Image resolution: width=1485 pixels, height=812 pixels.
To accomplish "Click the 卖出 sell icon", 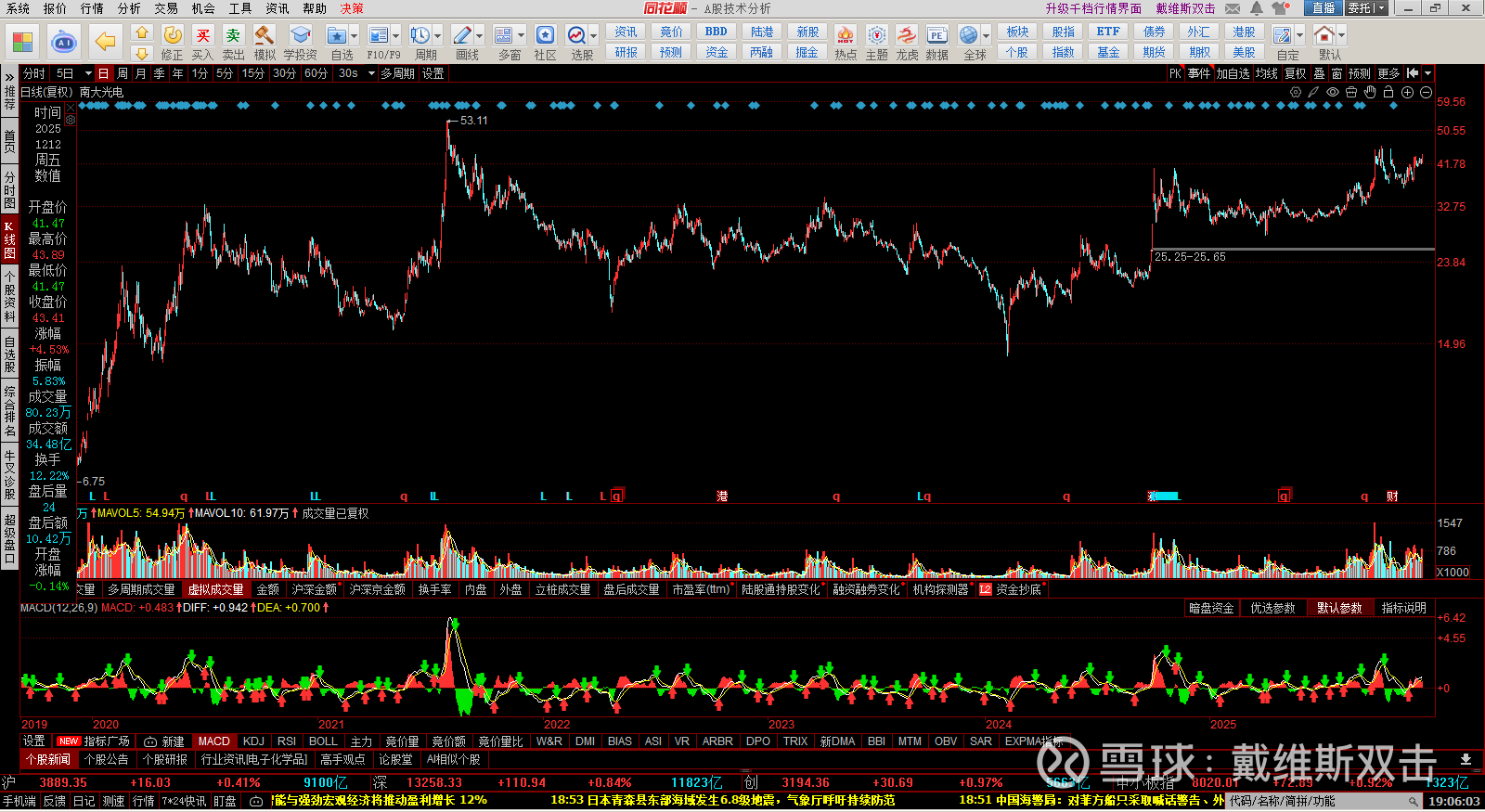I will pos(233,35).
